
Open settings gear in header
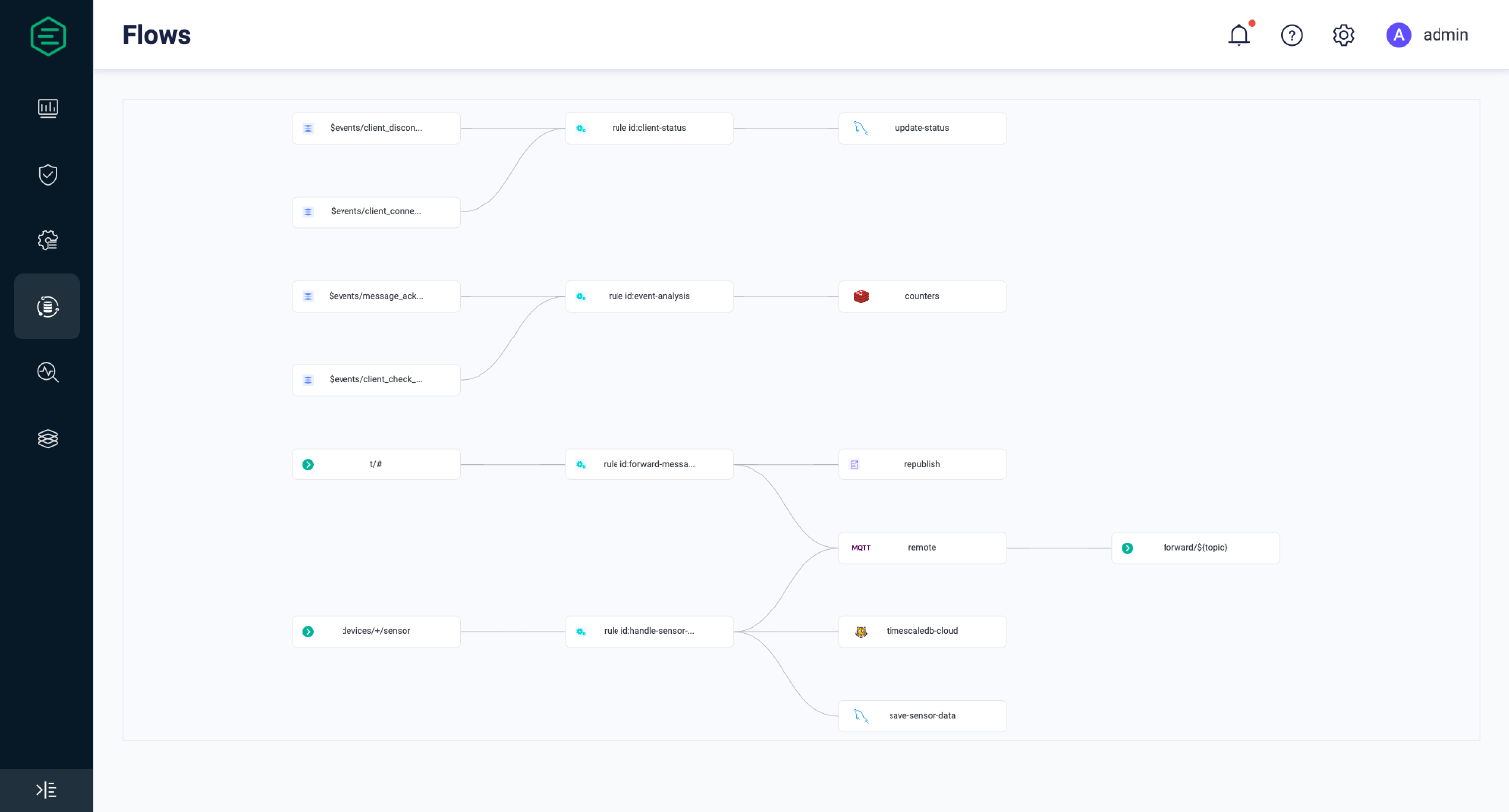1344,35
